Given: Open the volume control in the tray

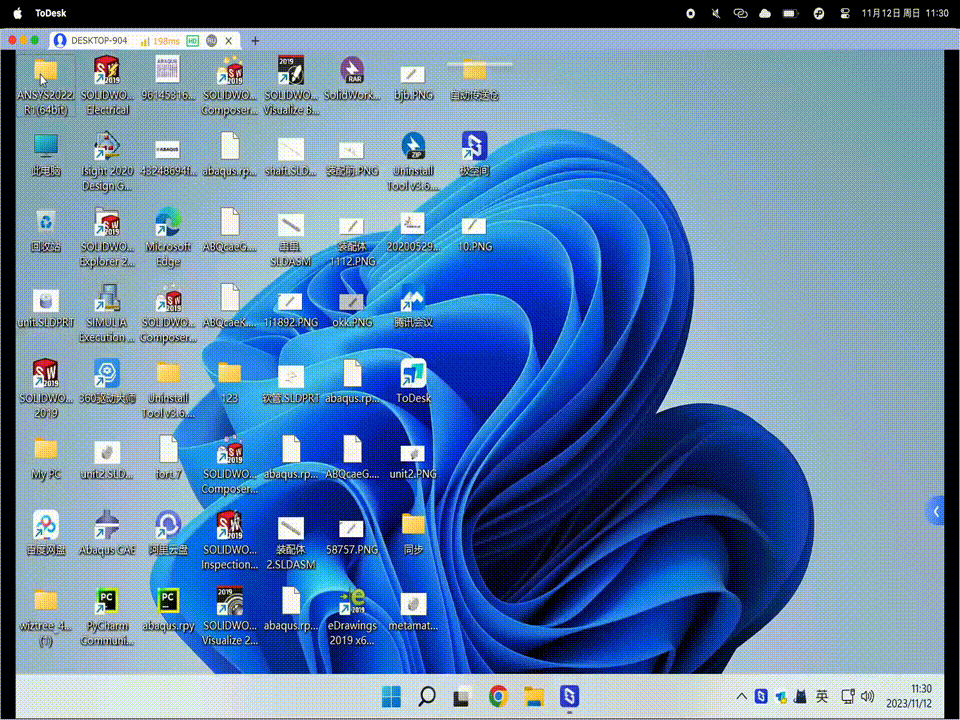Looking at the screenshot, I should click(x=868, y=696).
